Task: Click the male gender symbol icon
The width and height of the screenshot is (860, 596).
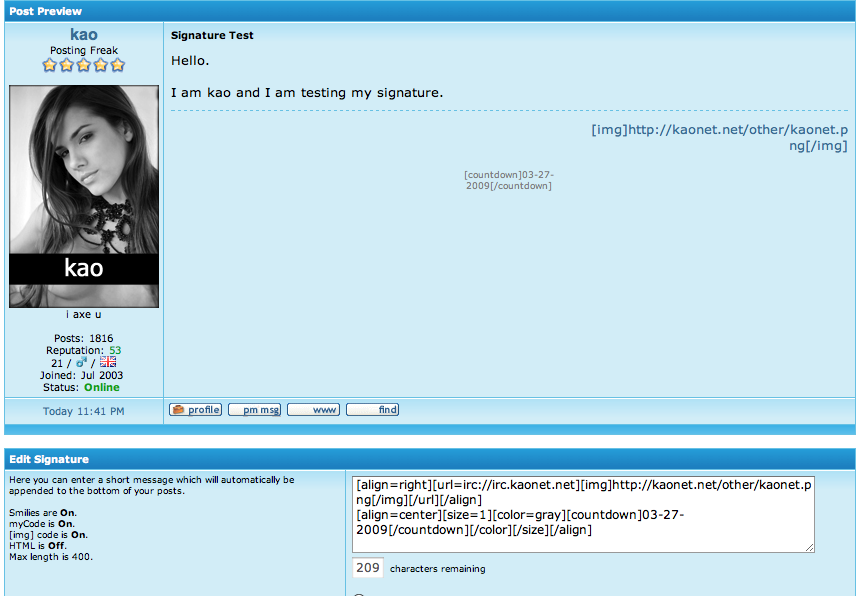Action: tap(82, 363)
